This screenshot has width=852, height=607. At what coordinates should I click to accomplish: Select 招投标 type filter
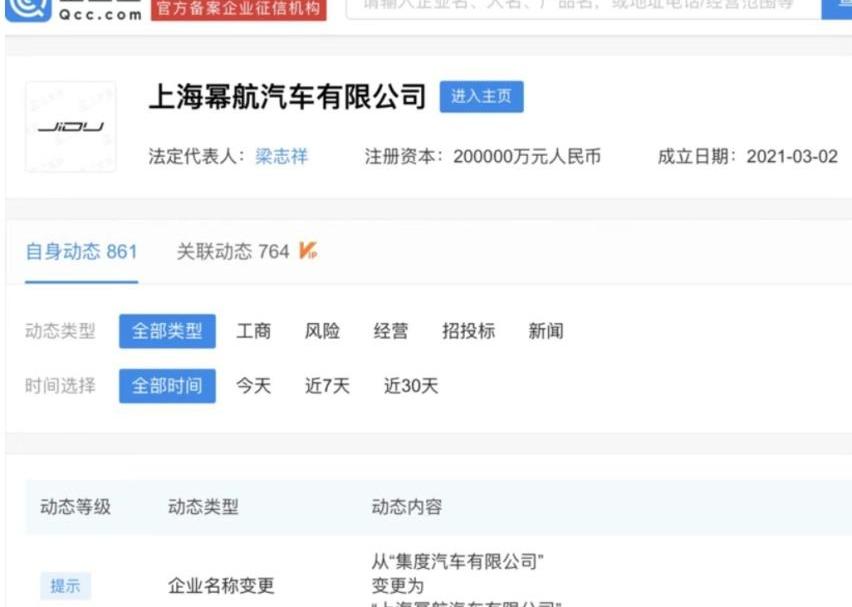pyautogui.click(x=468, y=332)
